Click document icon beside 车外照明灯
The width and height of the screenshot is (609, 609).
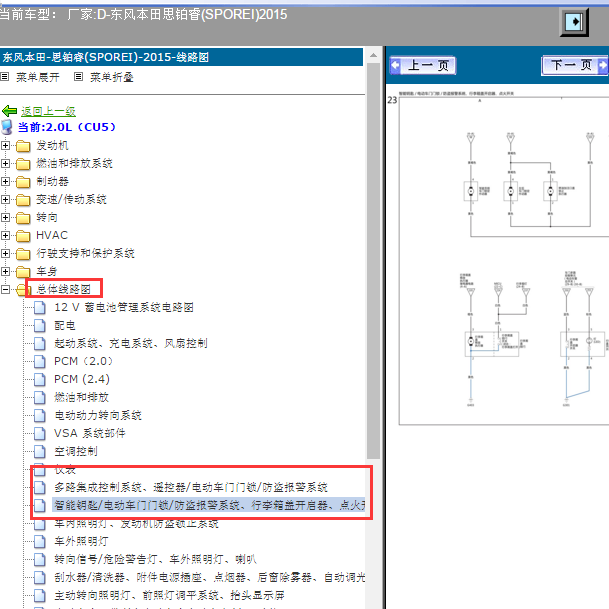click(40, 541)
